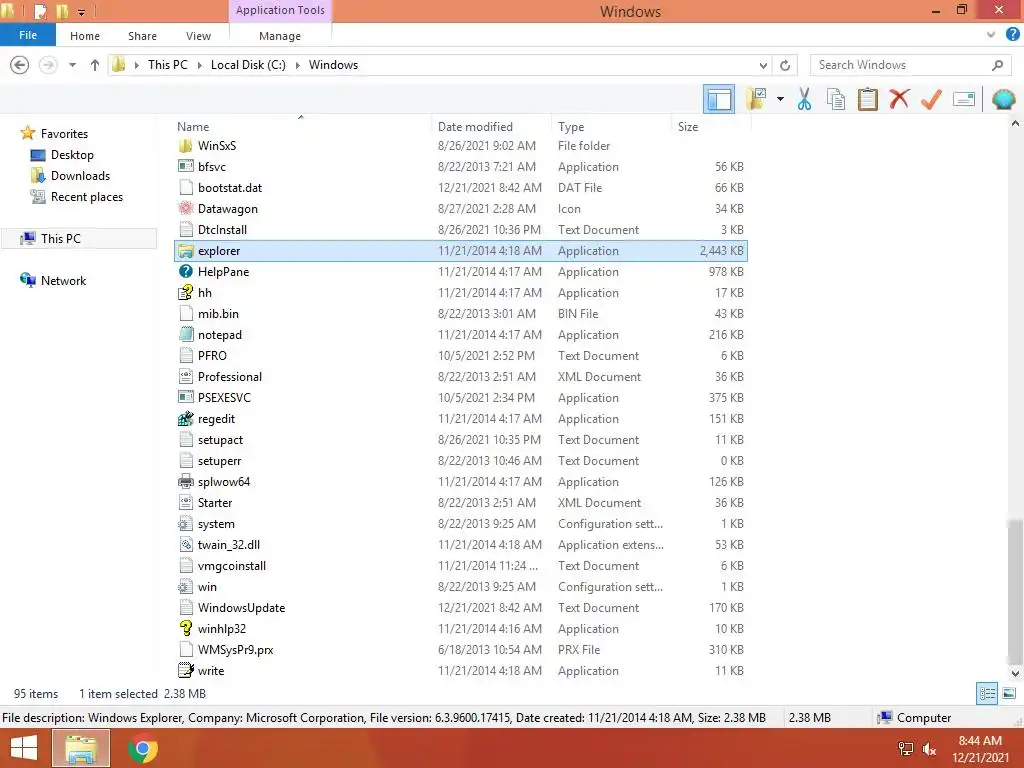Open the File menu
The image size is (1024, 768).
(28, 35)
